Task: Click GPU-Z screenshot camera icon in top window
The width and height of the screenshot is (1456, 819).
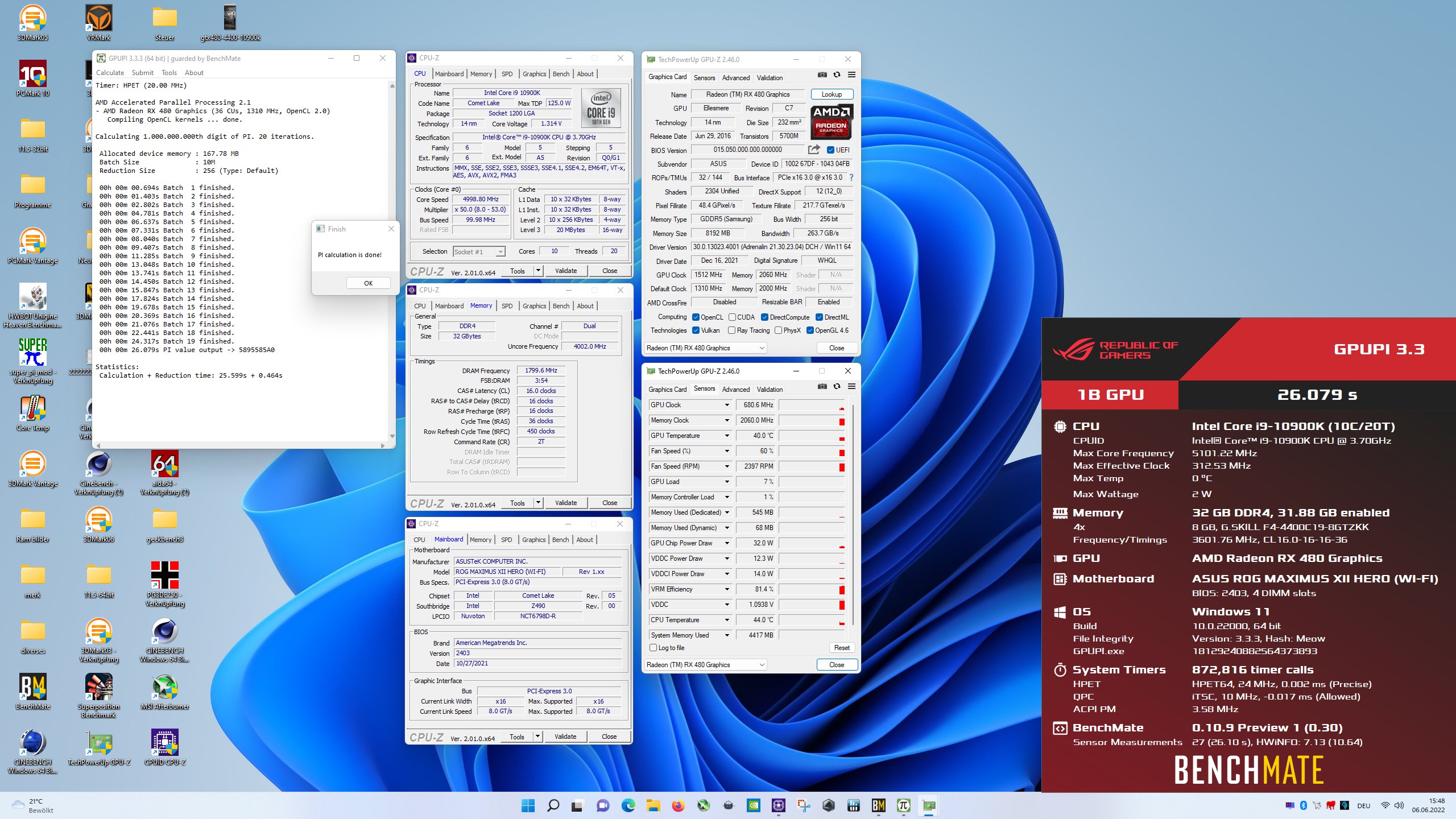Action: (822, 75)
